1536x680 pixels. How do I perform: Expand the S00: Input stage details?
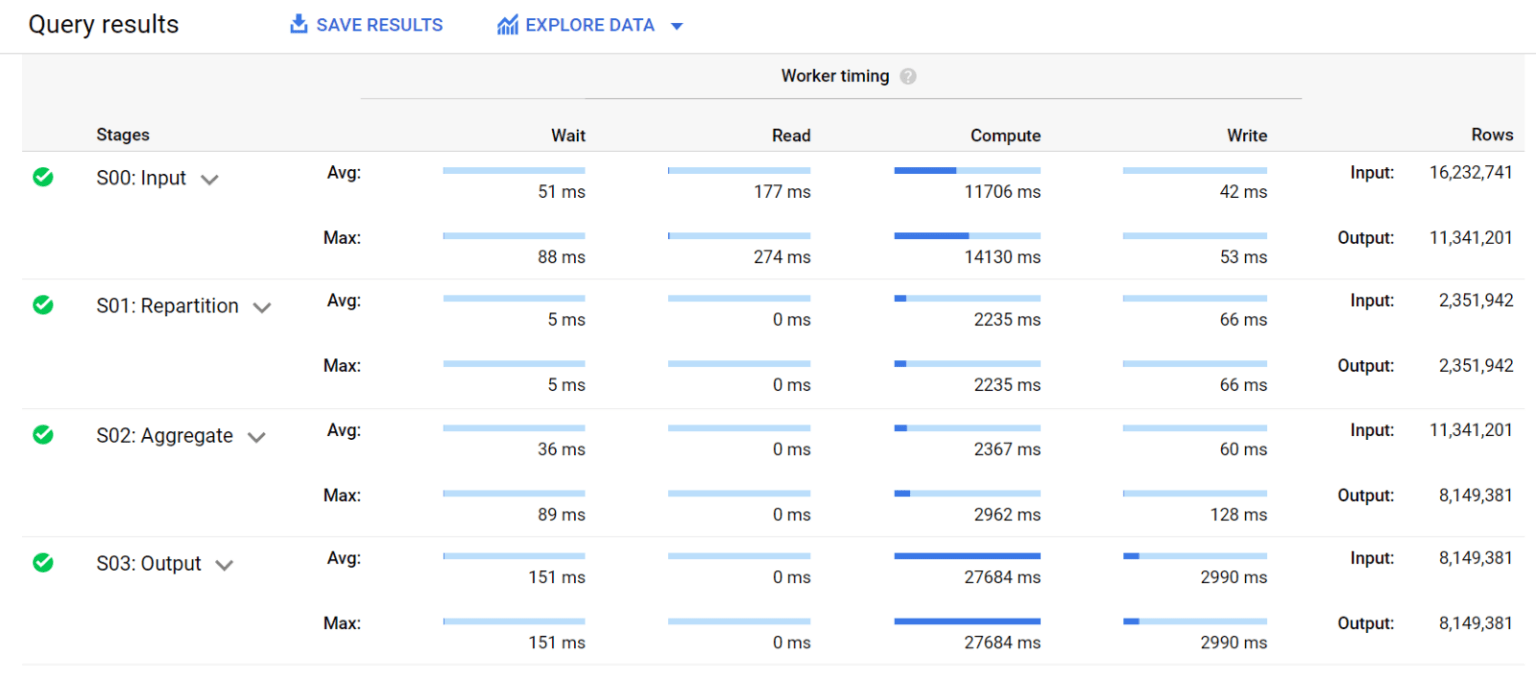point(210,179)
